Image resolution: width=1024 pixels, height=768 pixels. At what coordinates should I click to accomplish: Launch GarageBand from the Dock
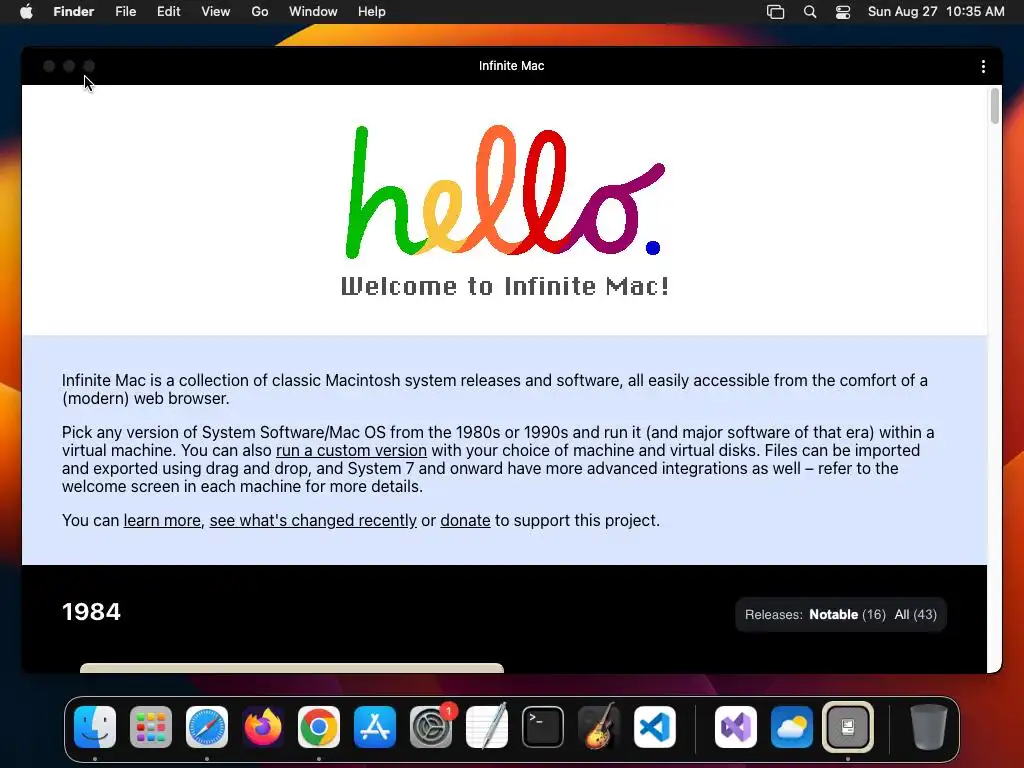599,727
